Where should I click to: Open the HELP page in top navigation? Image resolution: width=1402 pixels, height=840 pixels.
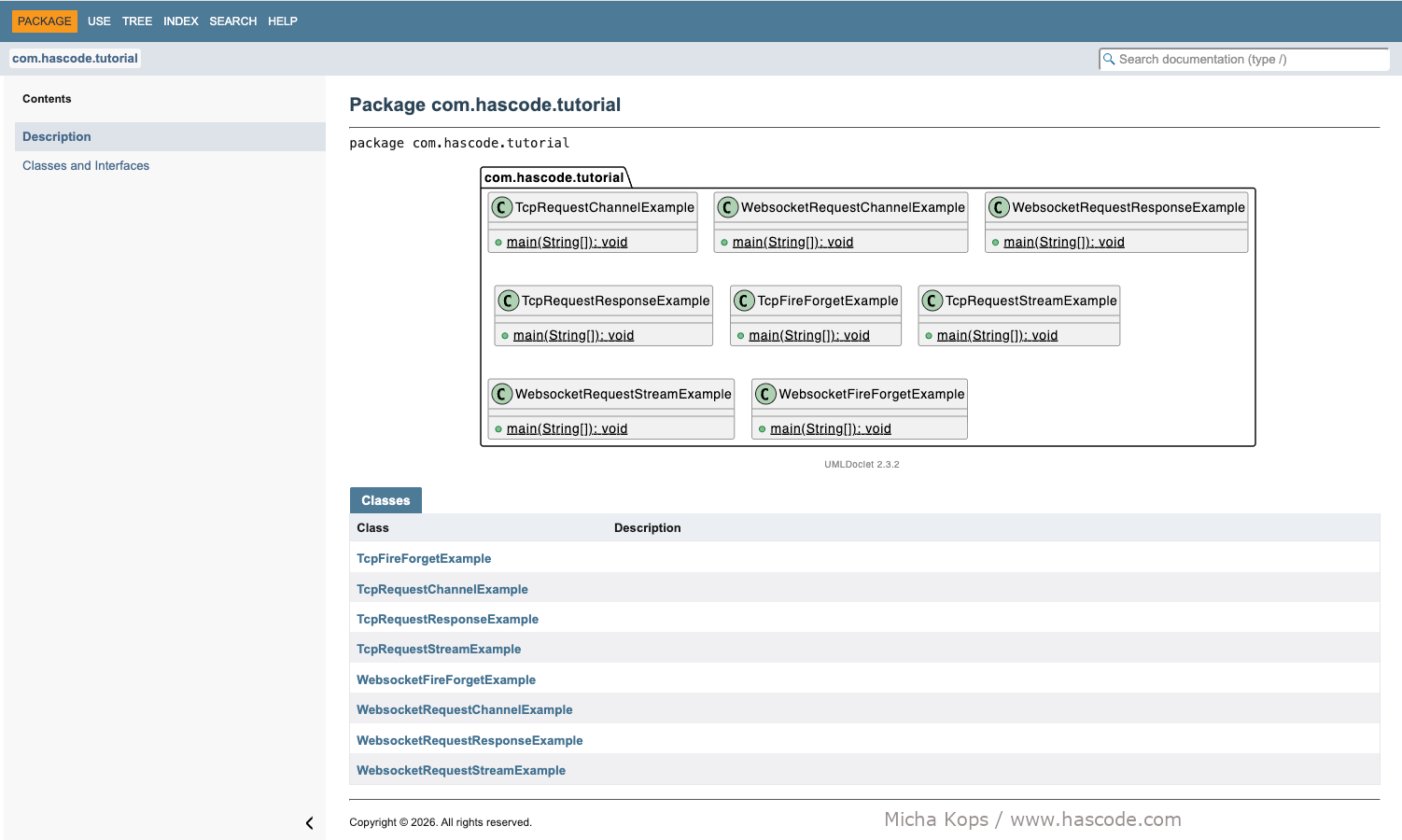[282, 21]
